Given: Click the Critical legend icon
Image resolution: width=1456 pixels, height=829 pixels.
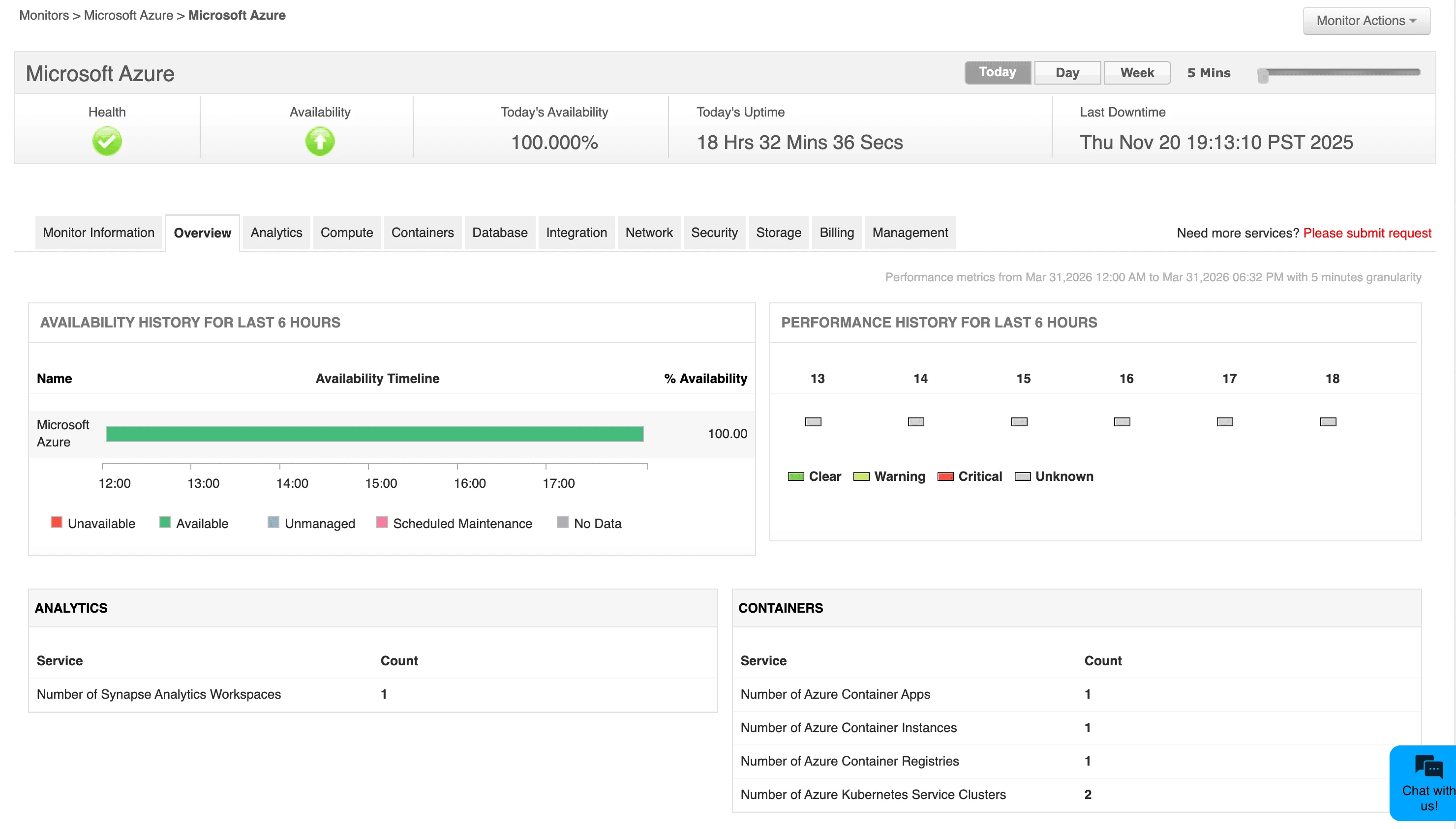Looking at the screenshot, I should point(945,476).
